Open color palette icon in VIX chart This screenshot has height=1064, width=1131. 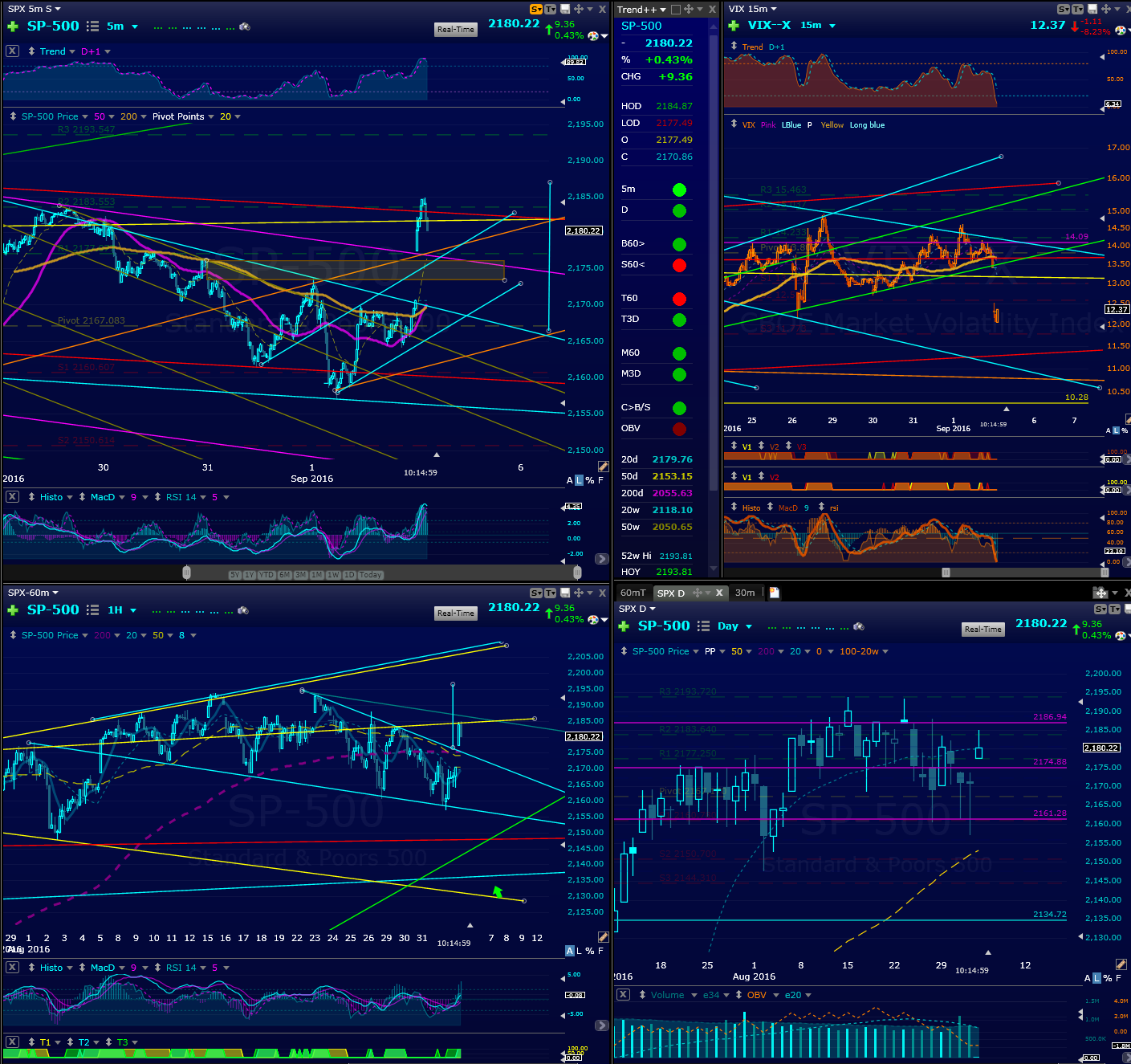tap(1120, 31)
